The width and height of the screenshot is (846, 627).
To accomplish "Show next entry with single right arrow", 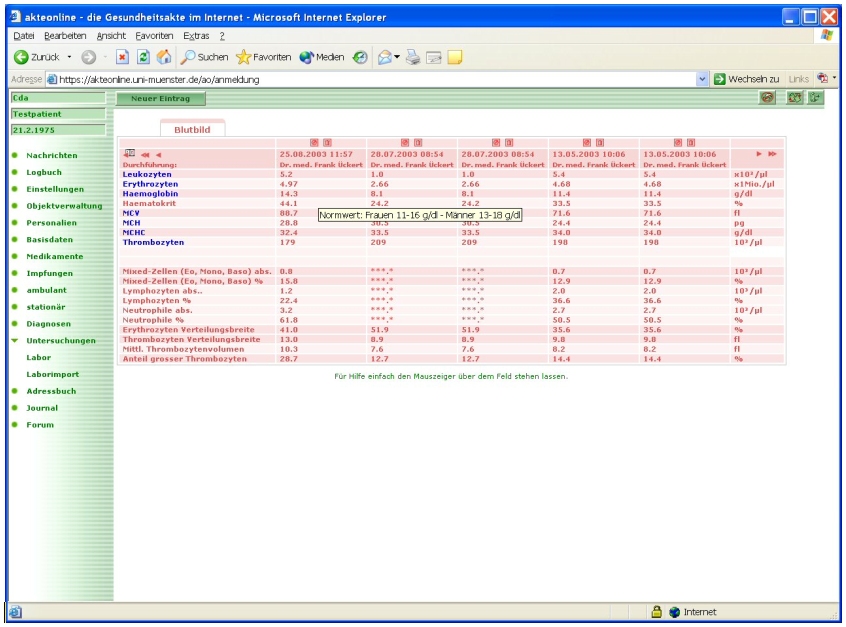I will tap(759, 154).
